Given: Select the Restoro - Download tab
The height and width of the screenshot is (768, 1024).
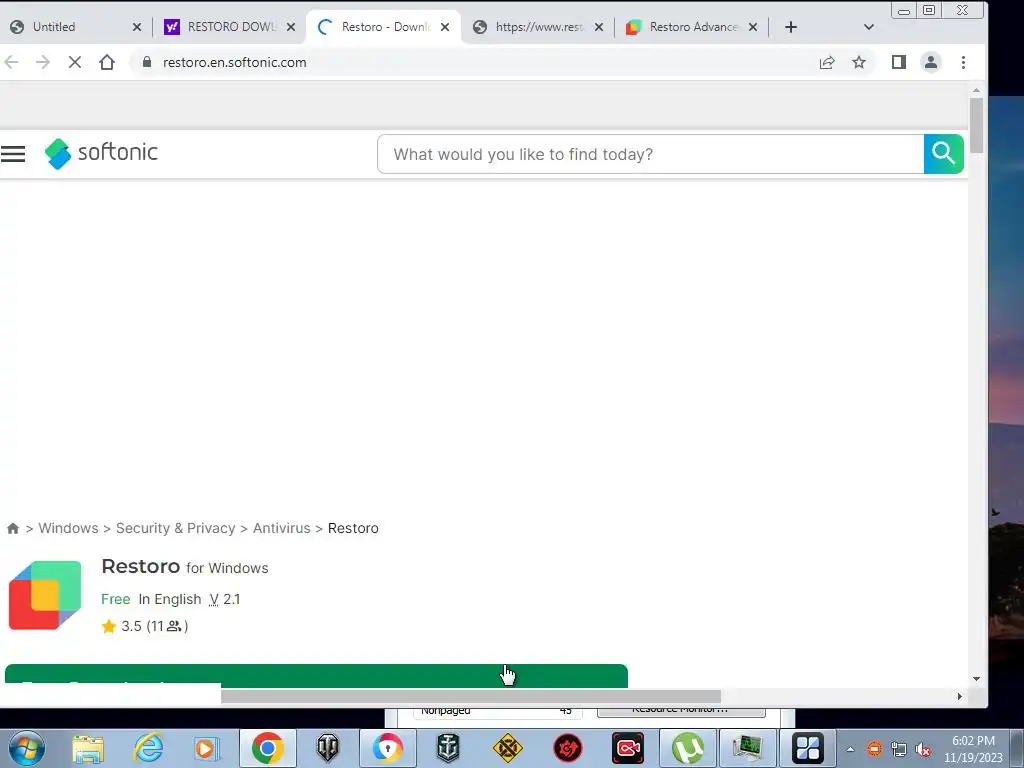Looking at the screenshot, I should click(383, 27).
